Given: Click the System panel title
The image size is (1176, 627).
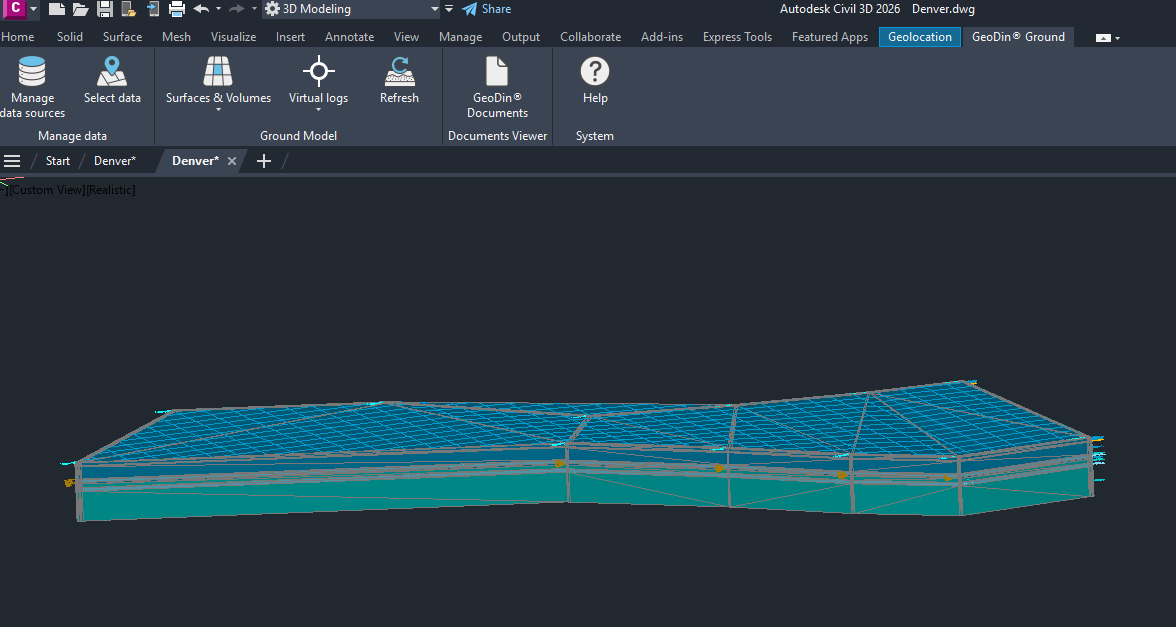Looking at the screenshot, I should point(595,136).
